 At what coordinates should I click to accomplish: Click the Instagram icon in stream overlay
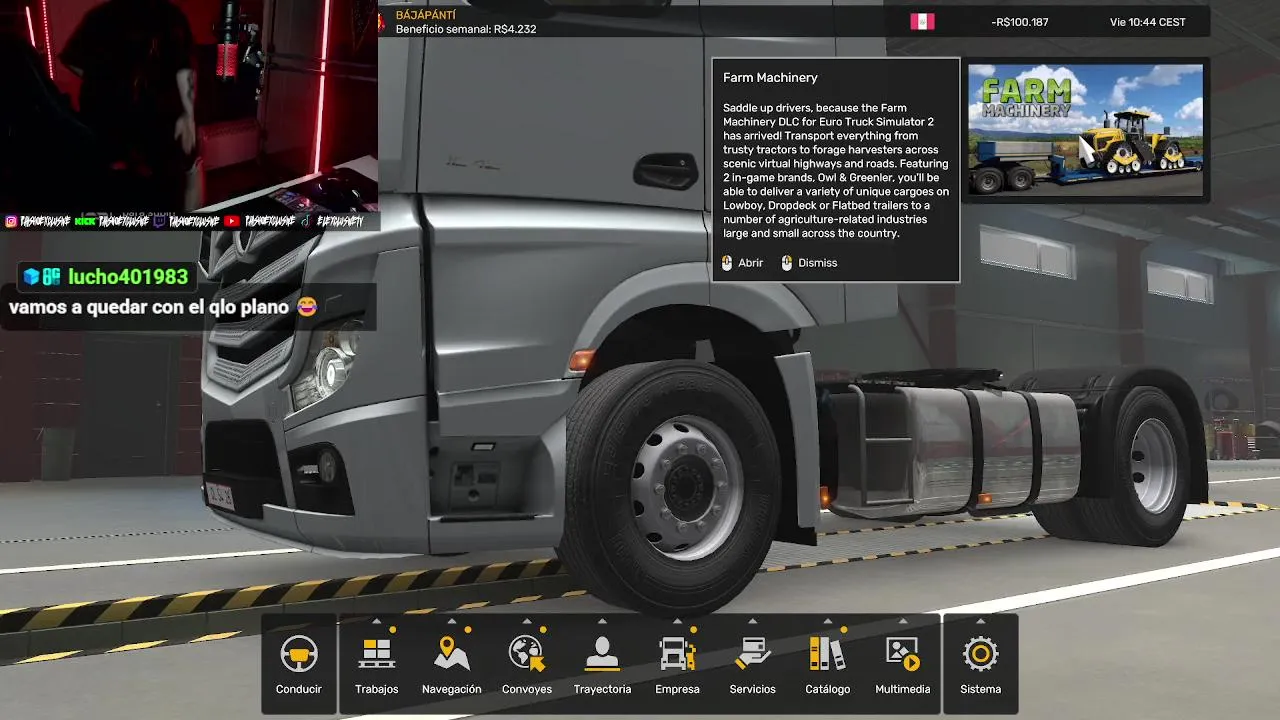11,222
